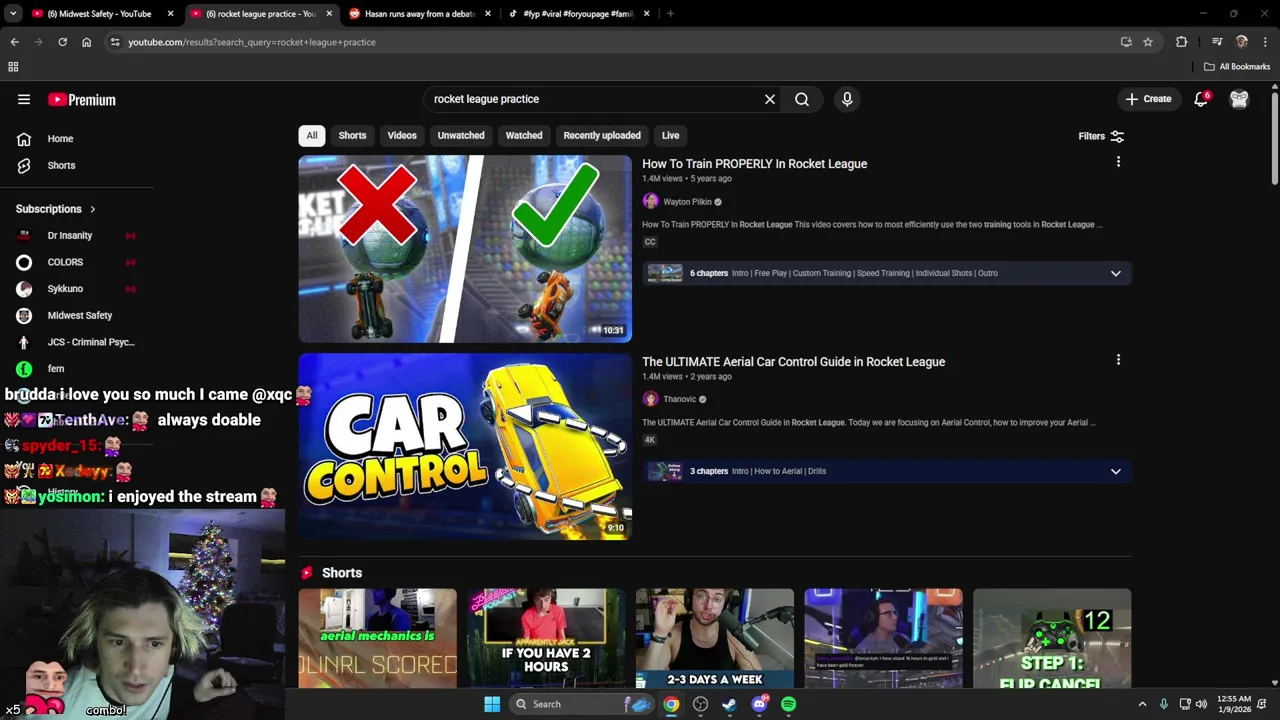Open the account avatar menu

point(1239,99)
